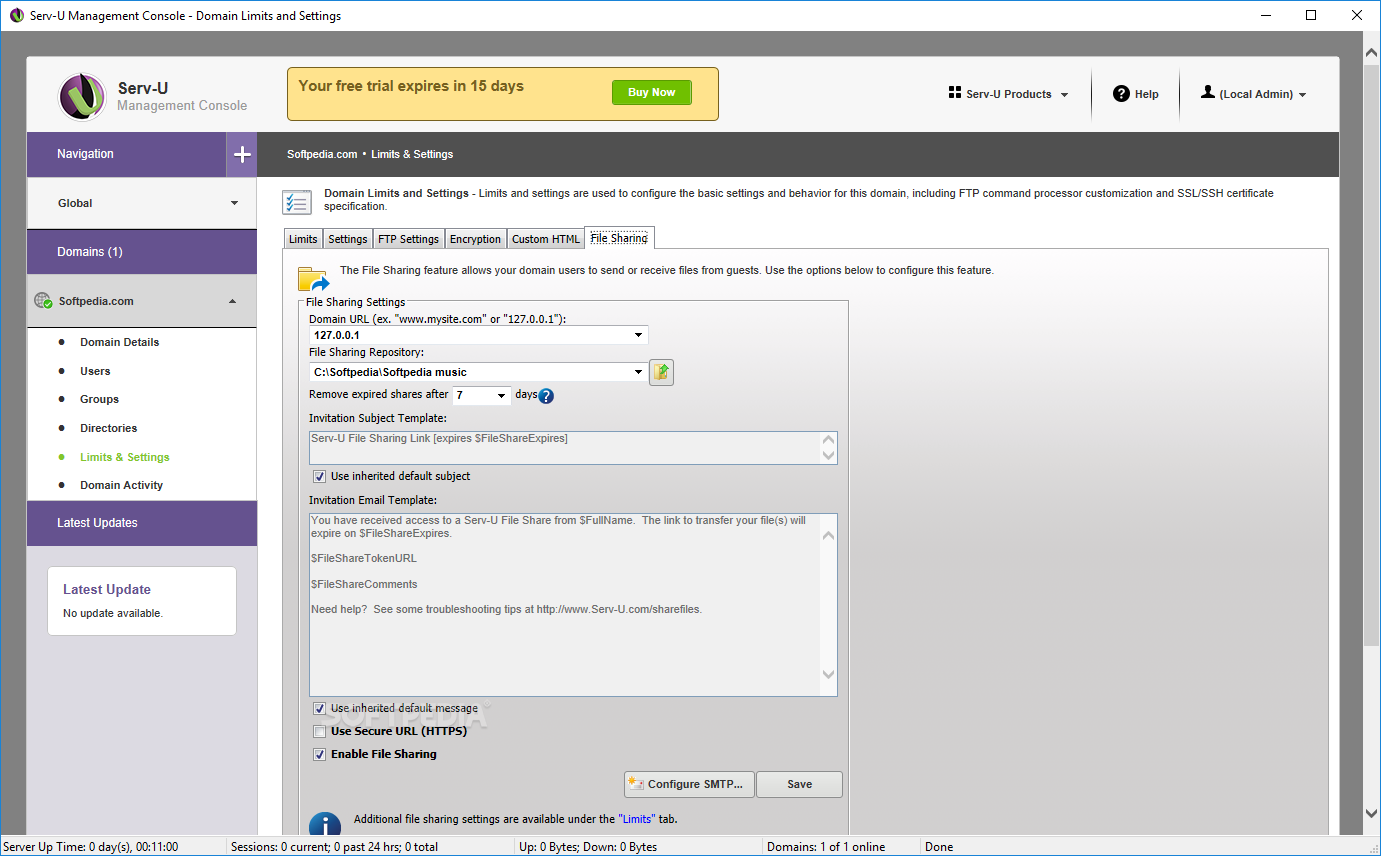Click Softpedia.com in the breadcrumb
The width and height of the screenshot is (1381, 856).
[x=322, y=154]
